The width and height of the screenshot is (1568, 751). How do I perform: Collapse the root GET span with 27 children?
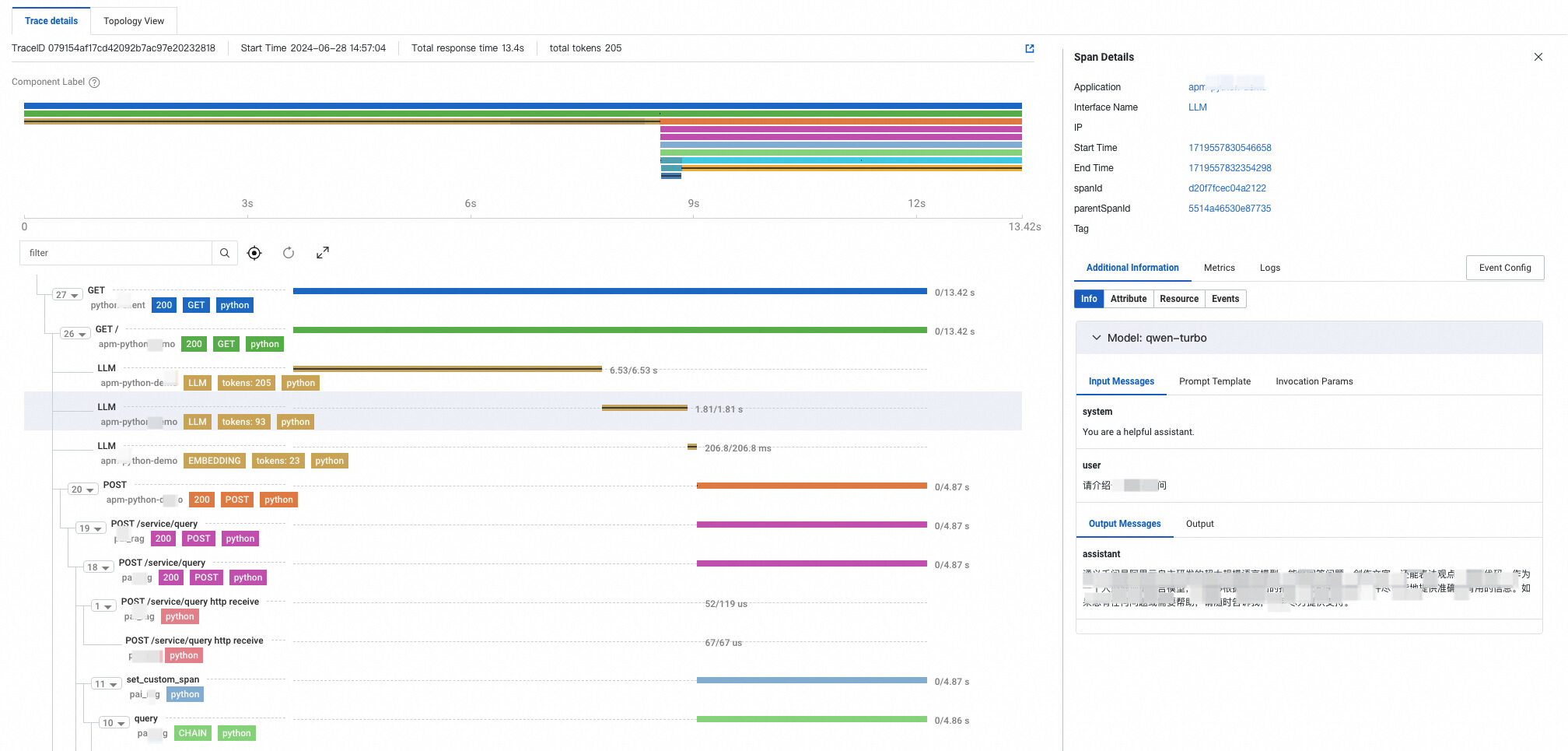pos(68,295)
